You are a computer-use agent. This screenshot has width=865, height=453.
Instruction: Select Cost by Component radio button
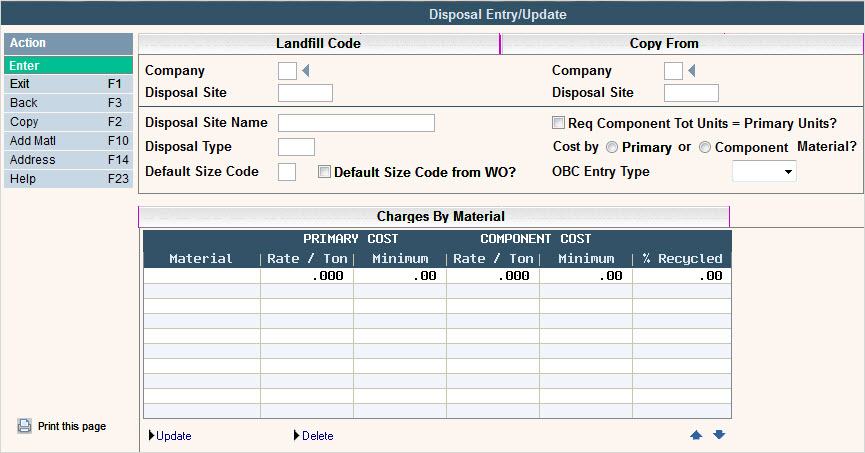(704, 147)
